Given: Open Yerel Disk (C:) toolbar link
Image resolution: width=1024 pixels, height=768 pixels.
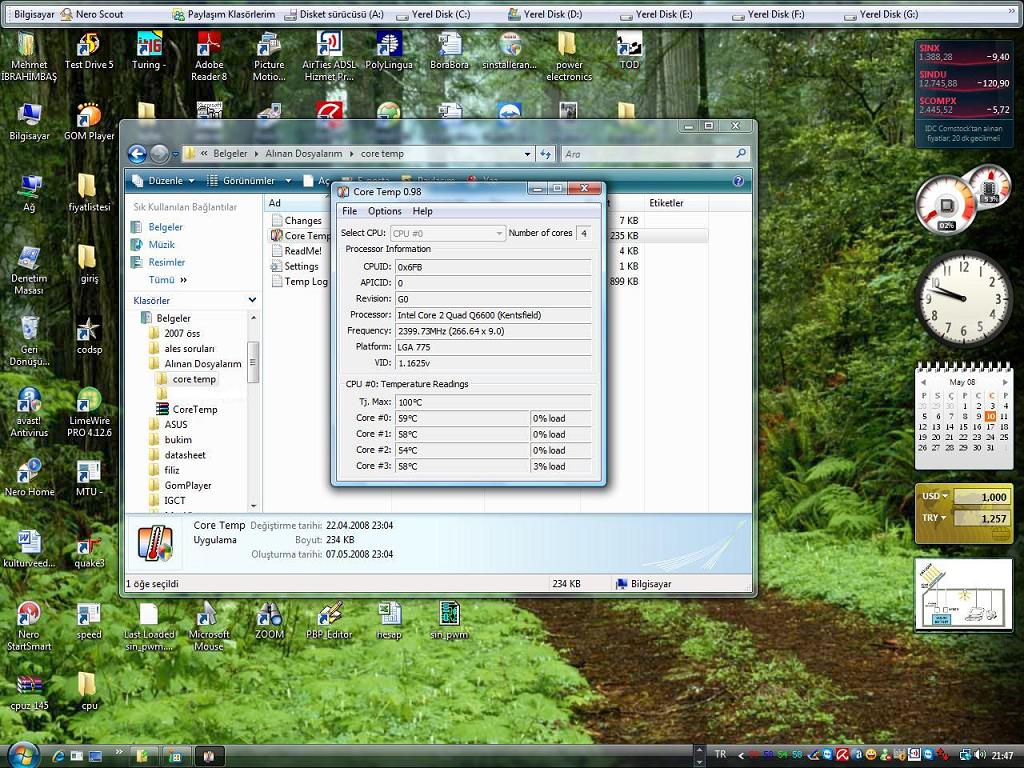Looking at the screenshot, I should click(433, 14).
